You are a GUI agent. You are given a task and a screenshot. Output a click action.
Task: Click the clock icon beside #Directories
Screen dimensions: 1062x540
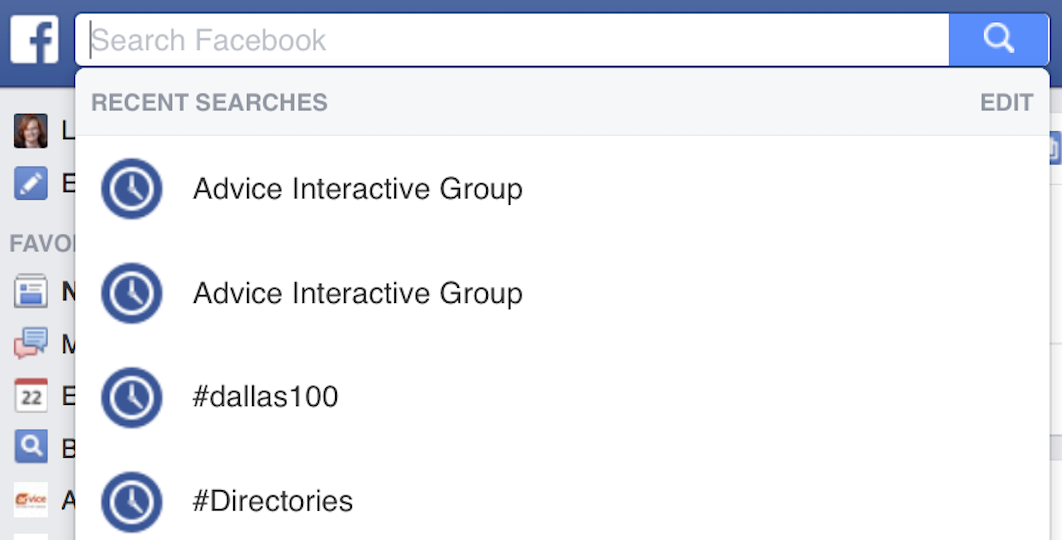[132, 501]
